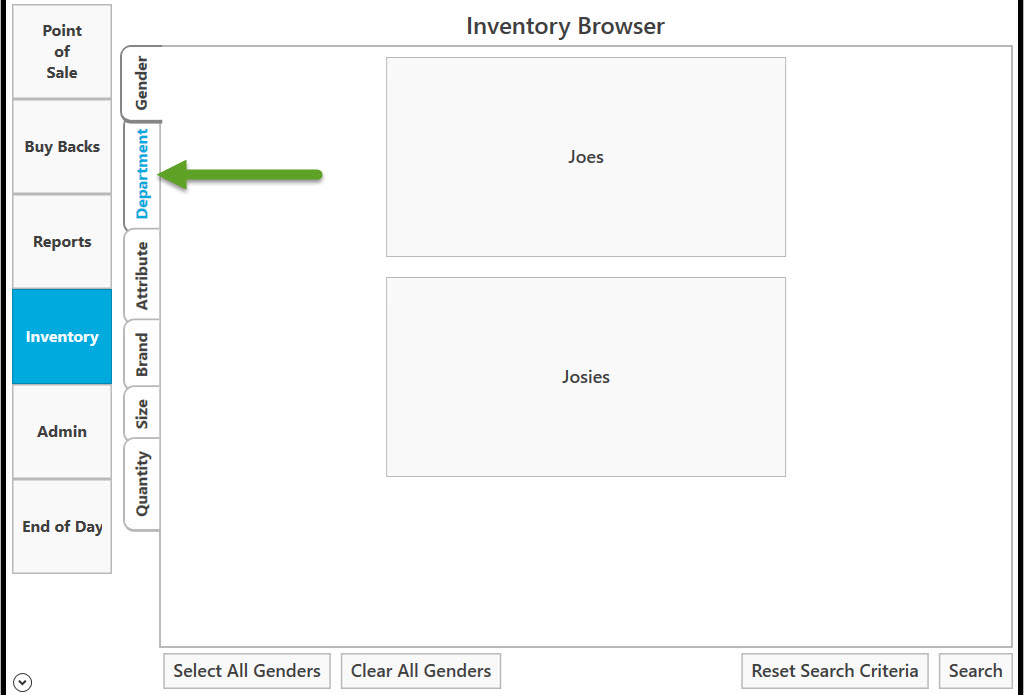Viewport: 1024px width, 695px height.
Task: Switch to the Quantity tab
Action: point(141,484)
